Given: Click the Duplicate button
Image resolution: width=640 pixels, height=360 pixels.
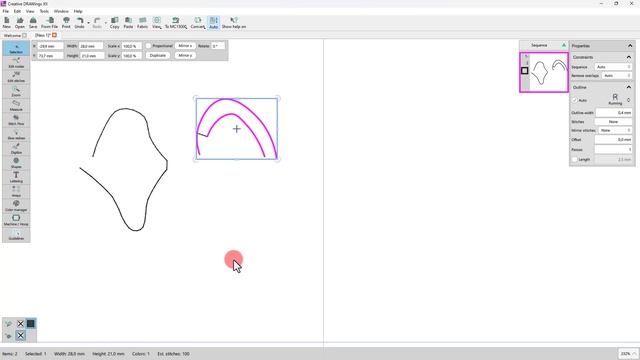Looking at the screenshot, I should click(158, 55).
